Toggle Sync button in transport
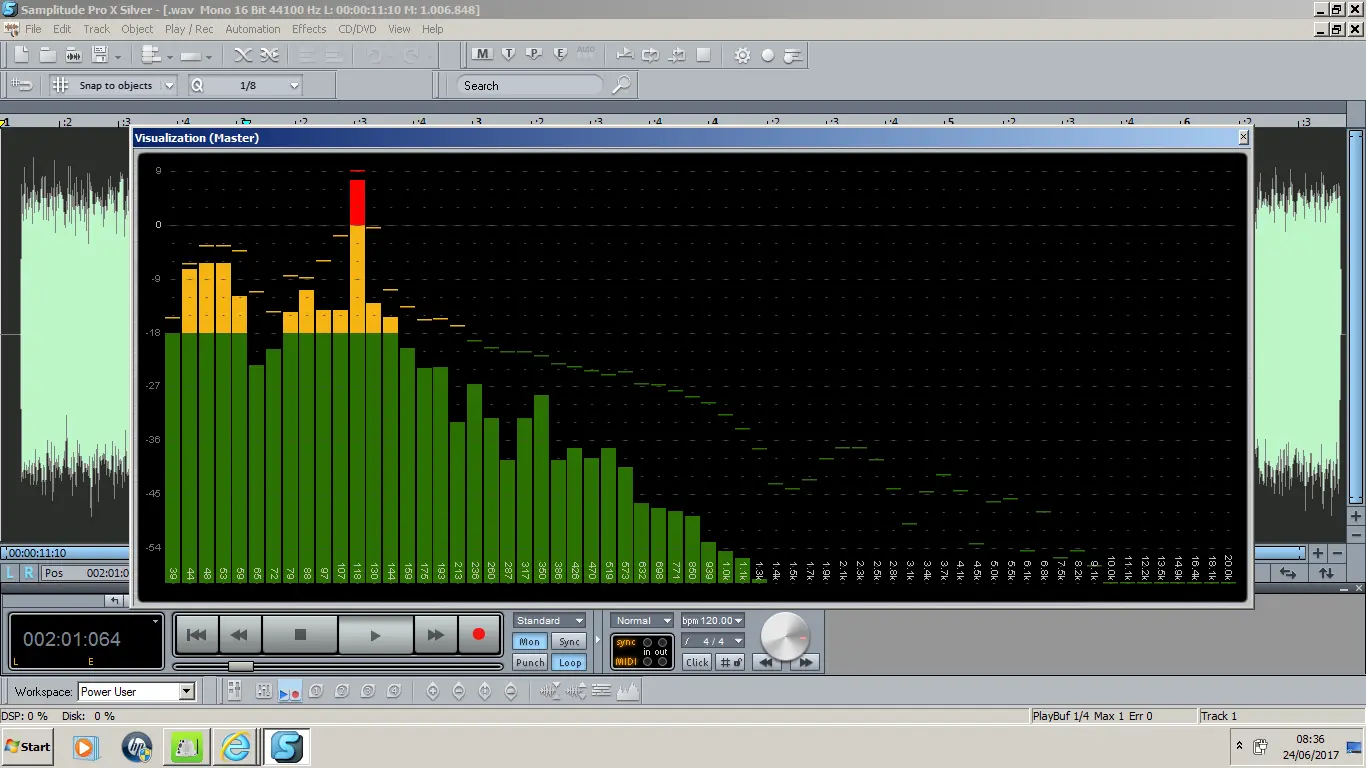1366x768 pixels. click(569, 642)
